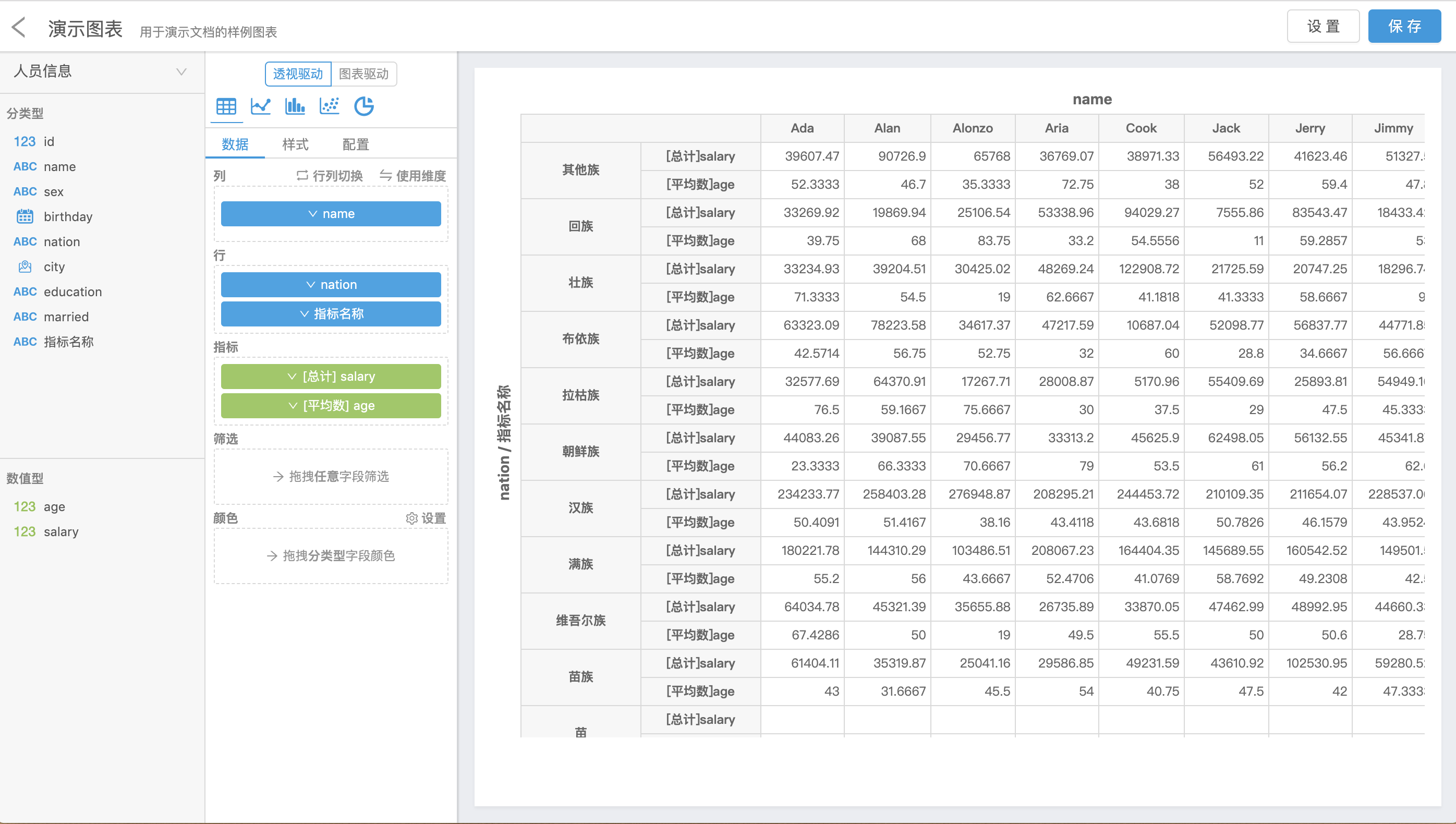
Task: Select the bar chart type icon
Action: (x=295, y=106)
